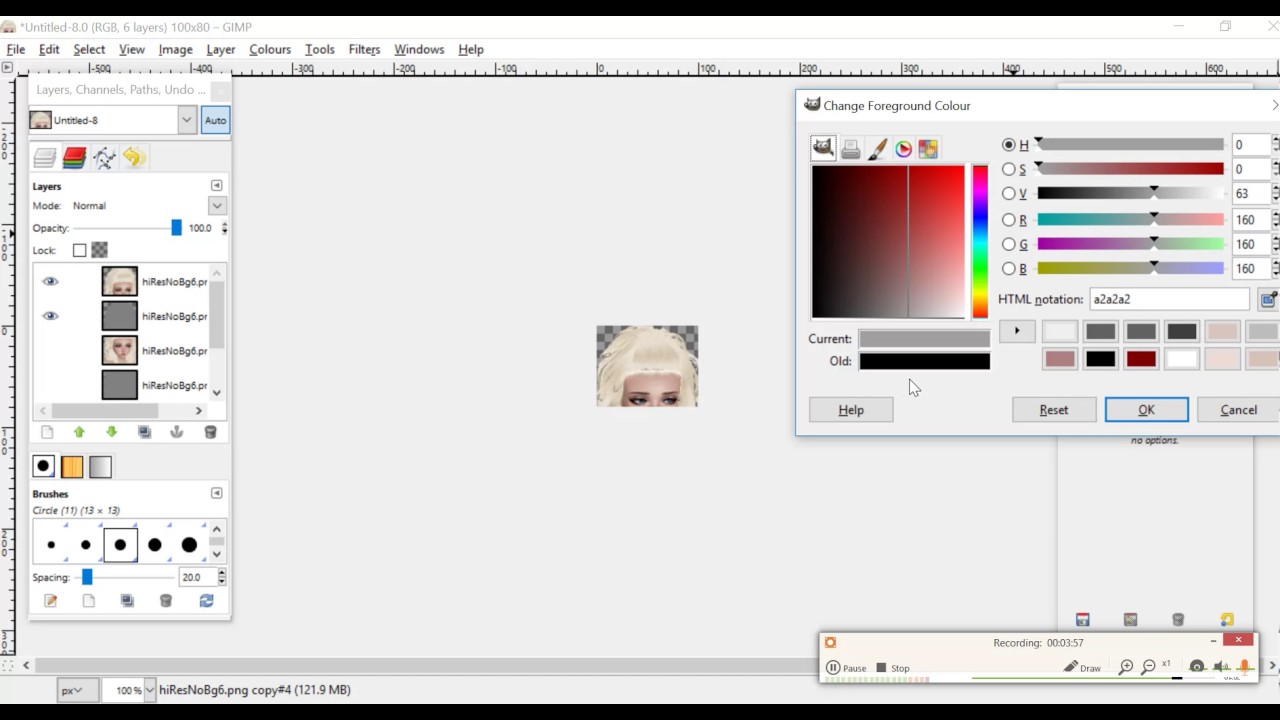This screenshot has width=1280, height=720.
Task: Open the color wheel selector
Action: tap(903, 148)
